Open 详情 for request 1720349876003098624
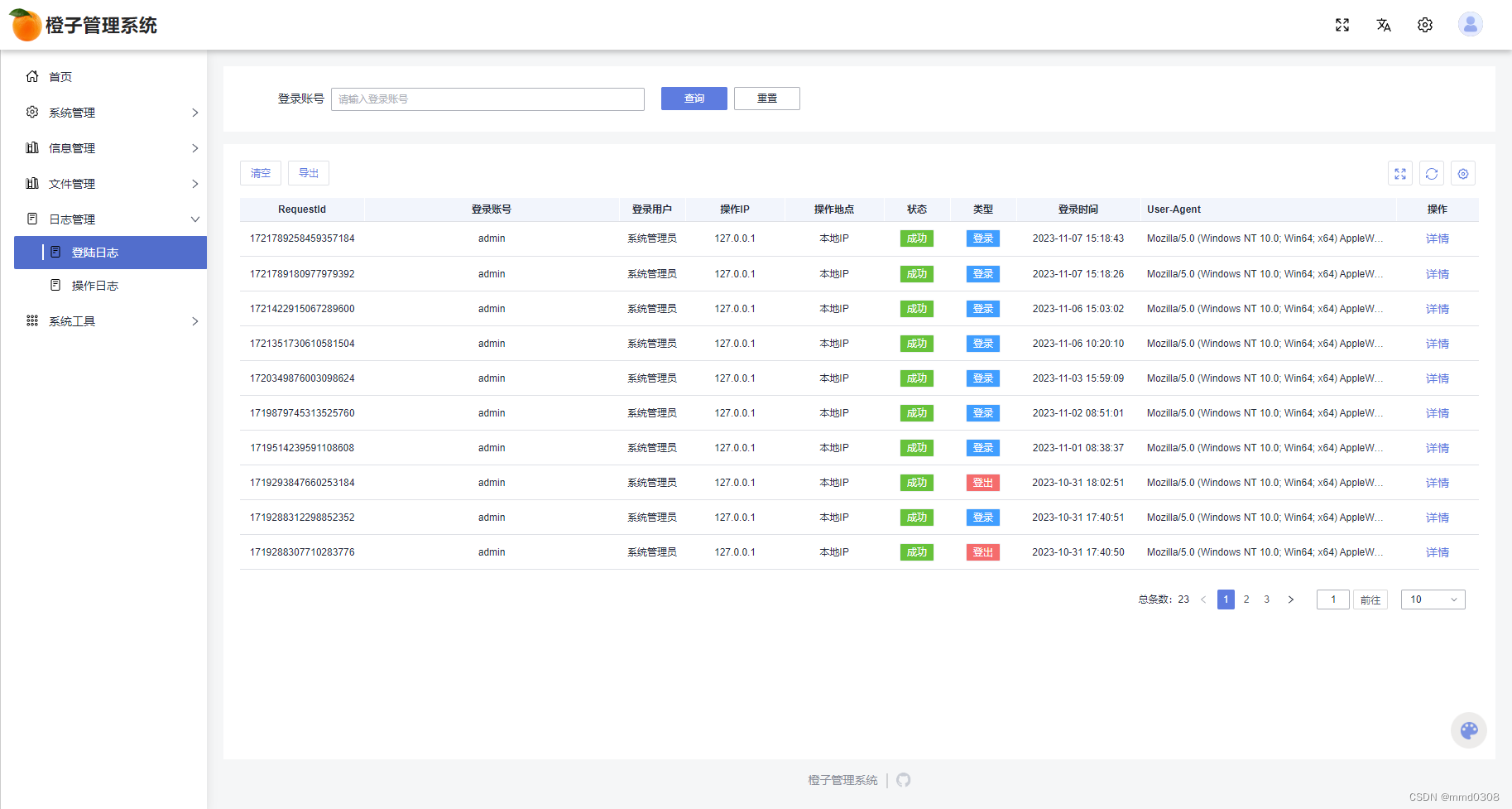 (x=1438, y=378)
